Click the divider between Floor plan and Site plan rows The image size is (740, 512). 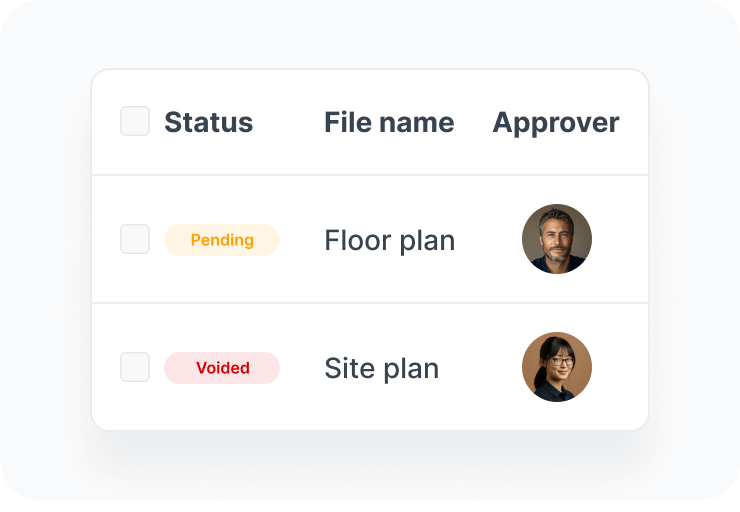(x=370, y=303)
